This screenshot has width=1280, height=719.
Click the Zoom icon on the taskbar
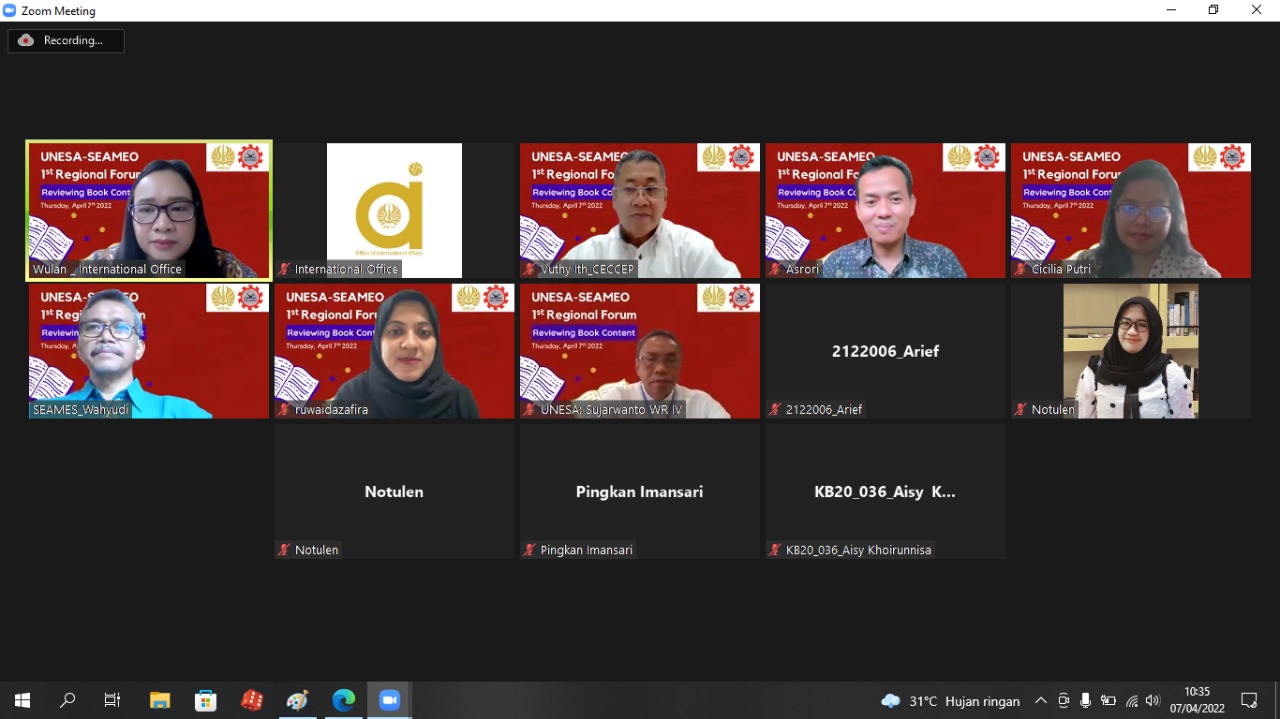pos(390,700)
